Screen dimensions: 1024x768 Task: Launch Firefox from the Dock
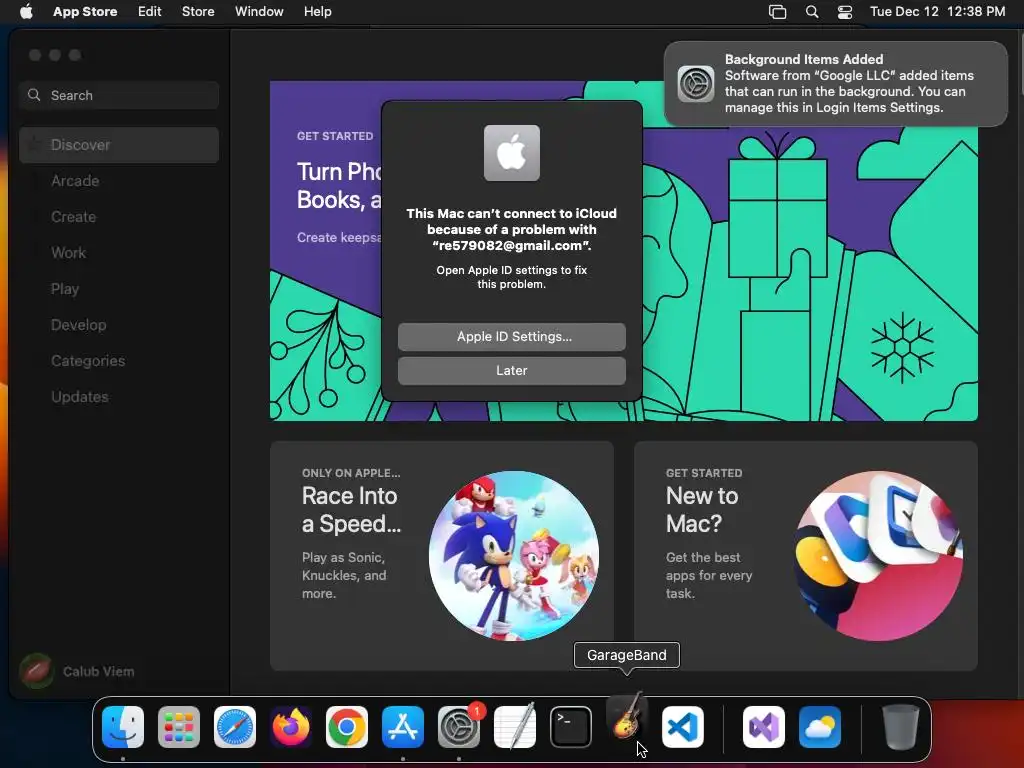pyautogui.click(x=291, y=727)
